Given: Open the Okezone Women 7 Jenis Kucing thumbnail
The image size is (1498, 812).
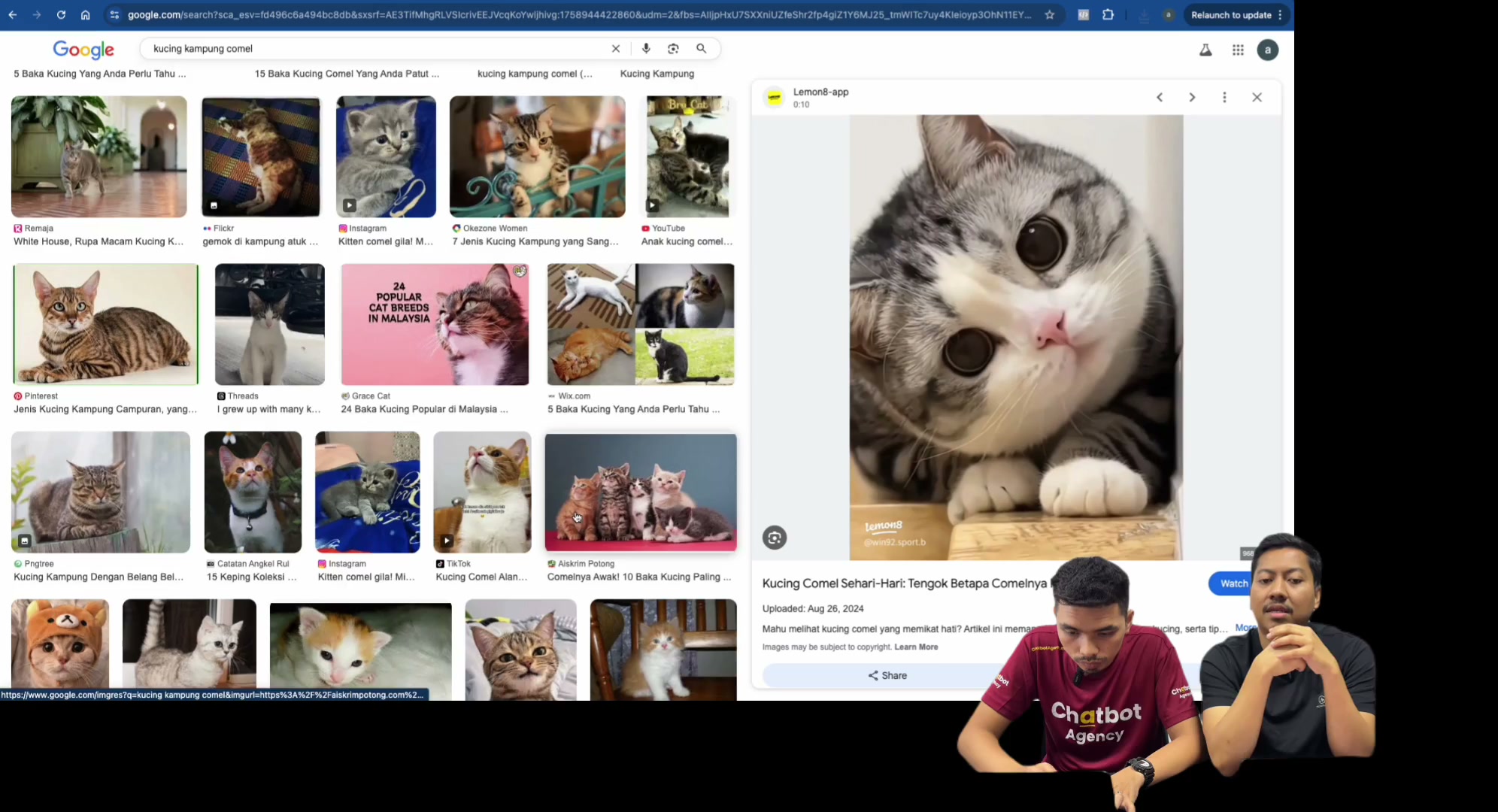Looking at the screenshot, I should click(x=537, y=156).
